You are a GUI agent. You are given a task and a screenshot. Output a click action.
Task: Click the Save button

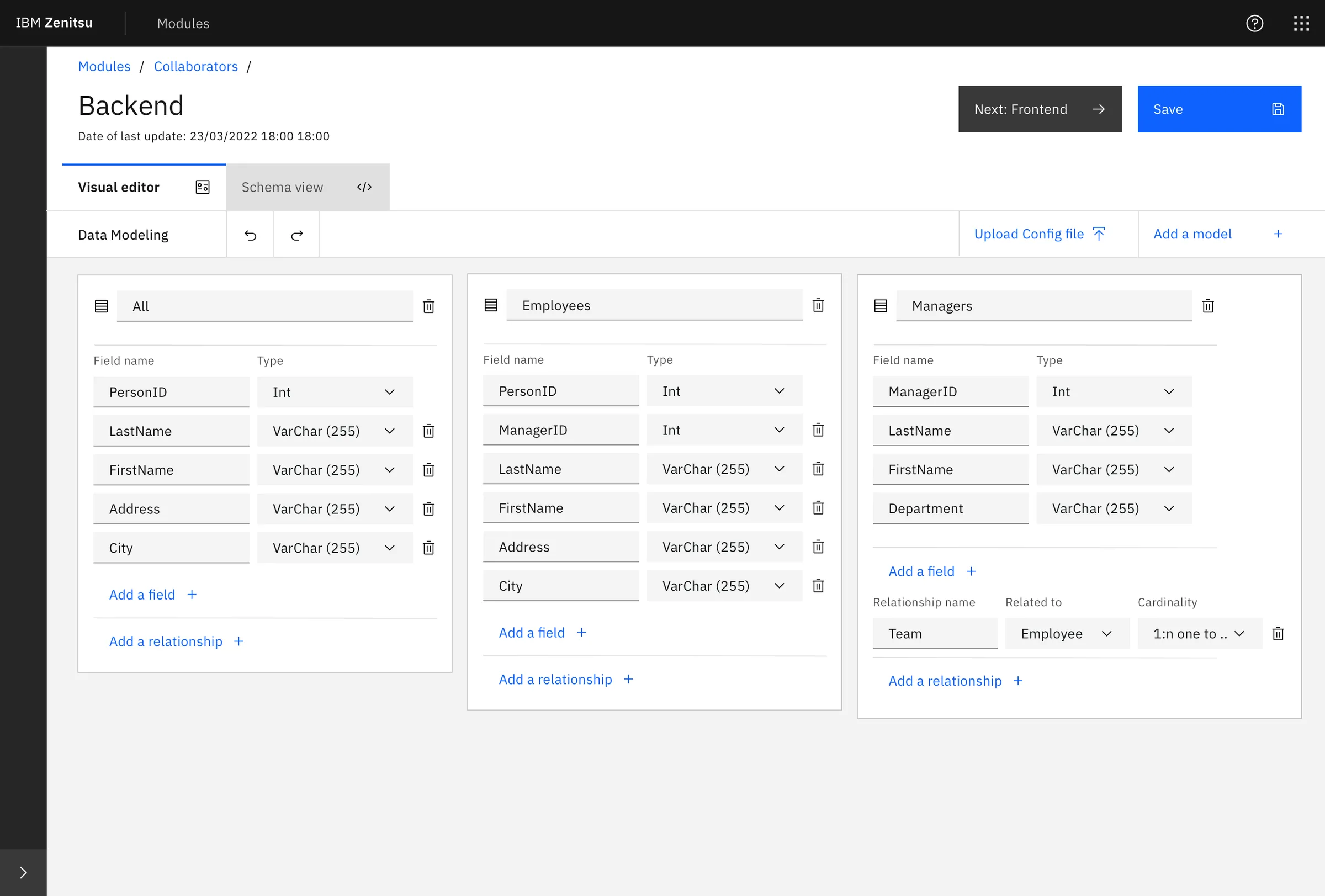coord(1219,109)
